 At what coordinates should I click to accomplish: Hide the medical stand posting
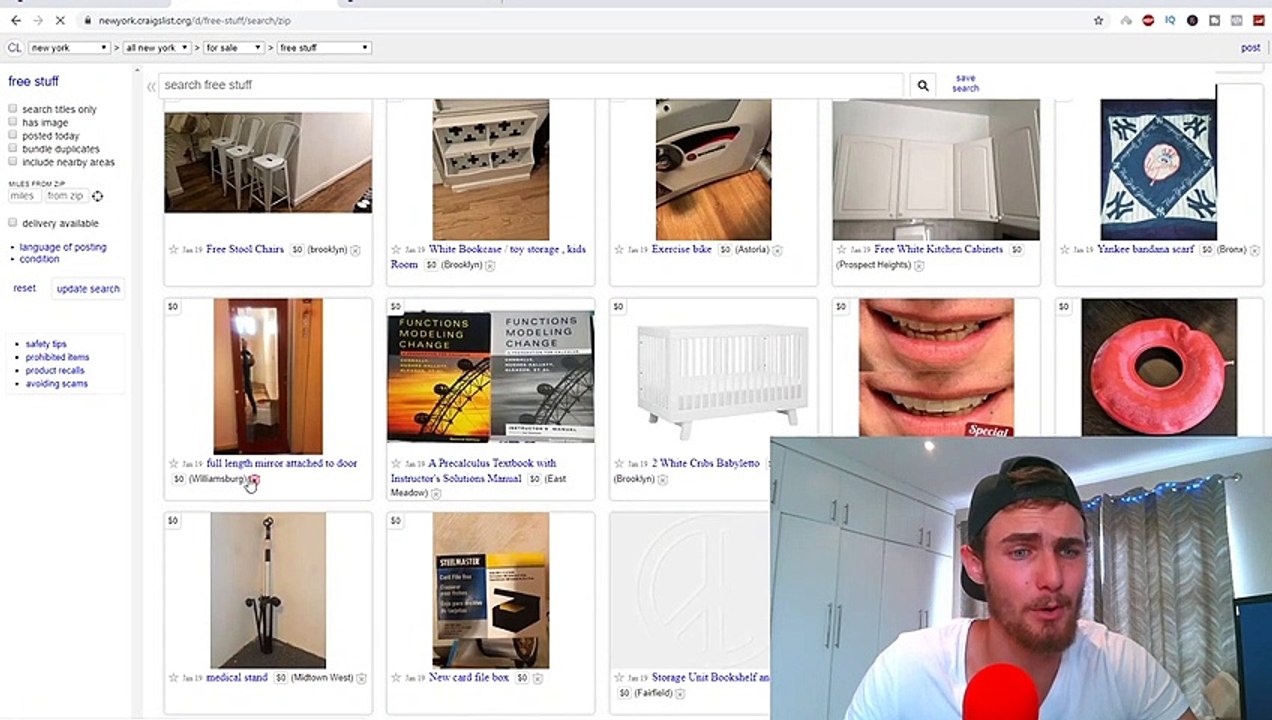[x=361, y=678]
